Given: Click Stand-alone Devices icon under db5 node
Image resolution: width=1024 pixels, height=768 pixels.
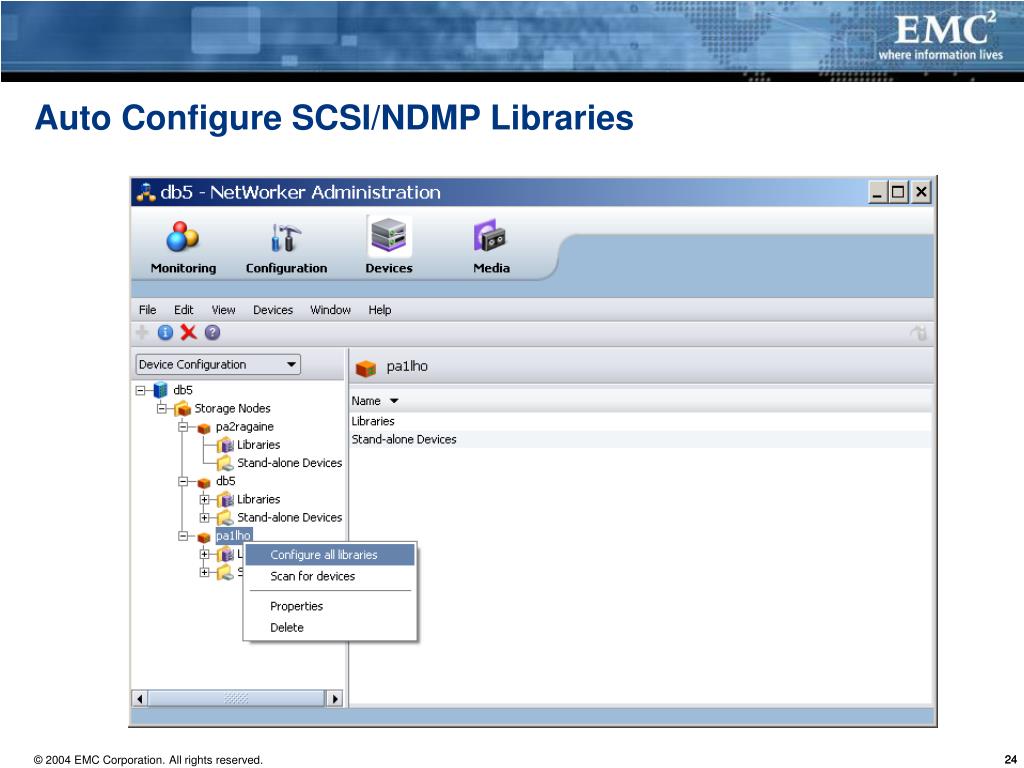Looking at the screenshot, I should pos(225,518).
